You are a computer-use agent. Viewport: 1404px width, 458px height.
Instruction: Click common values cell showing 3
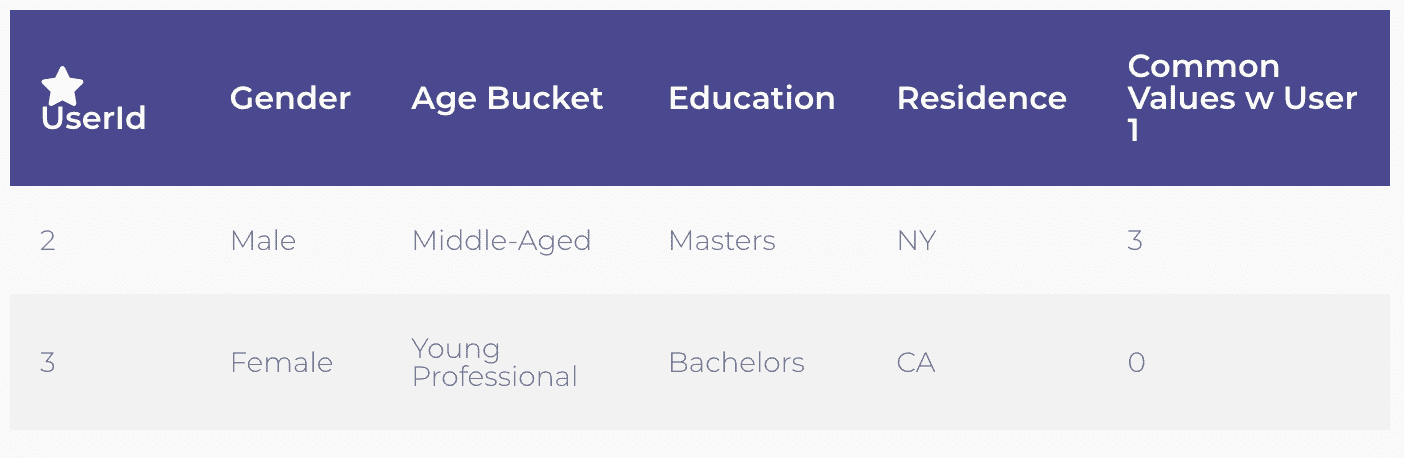1135,241
